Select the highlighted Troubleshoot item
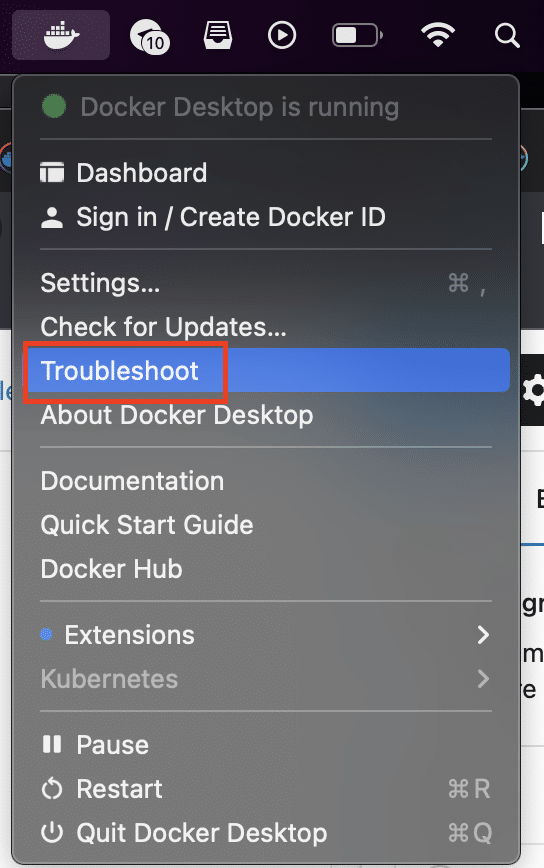The width and height of the screenshot is (544, 868). 266,370
